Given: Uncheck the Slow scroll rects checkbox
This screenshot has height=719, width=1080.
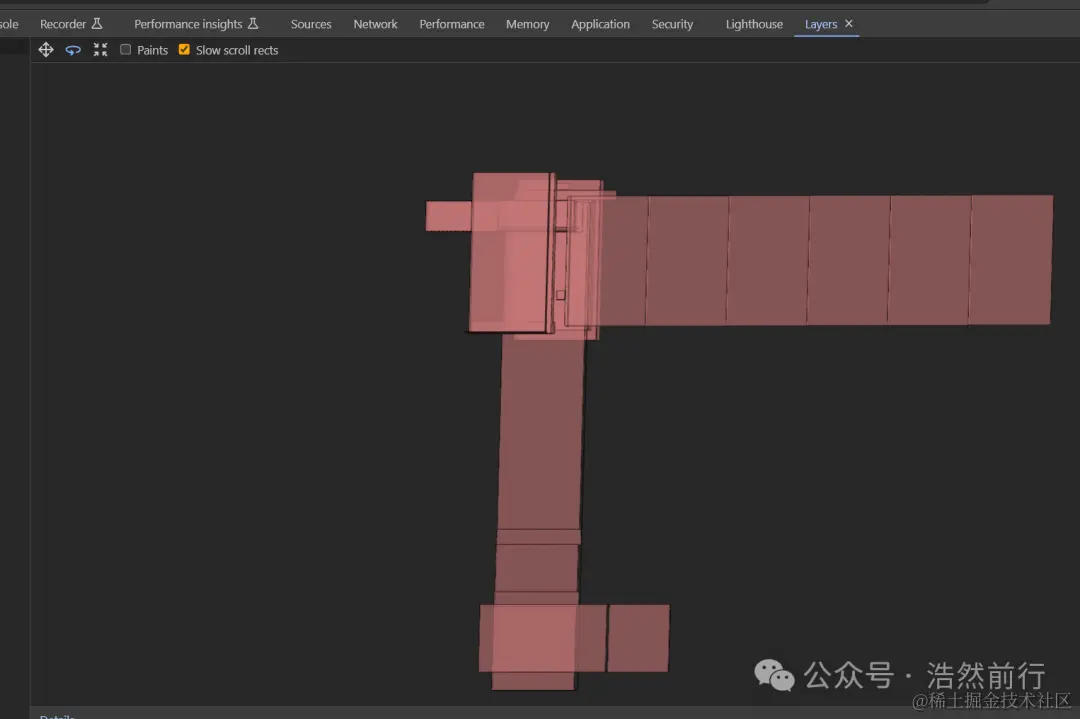Looking at the screenshot, I should [184, 50].
